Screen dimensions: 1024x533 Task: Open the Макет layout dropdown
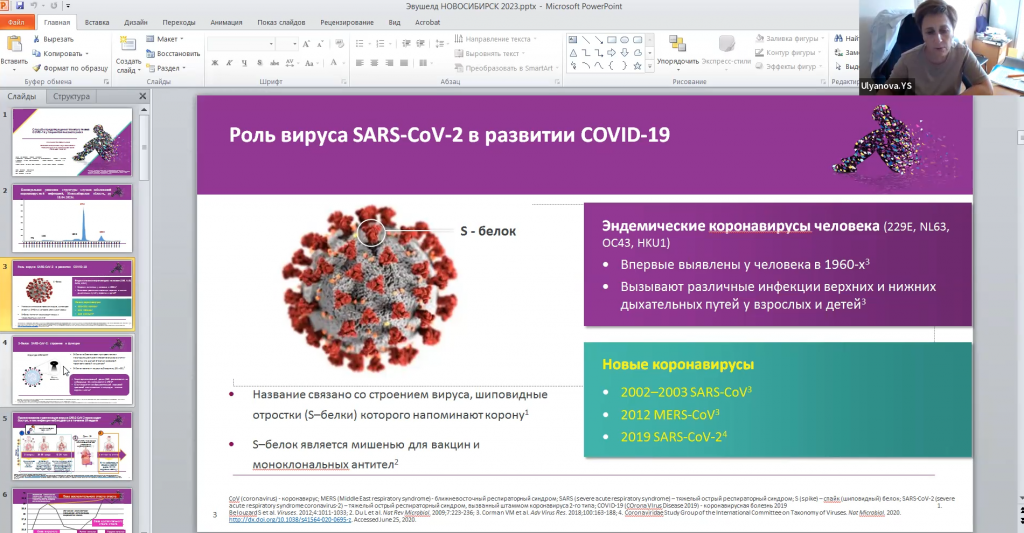point(165,39)
